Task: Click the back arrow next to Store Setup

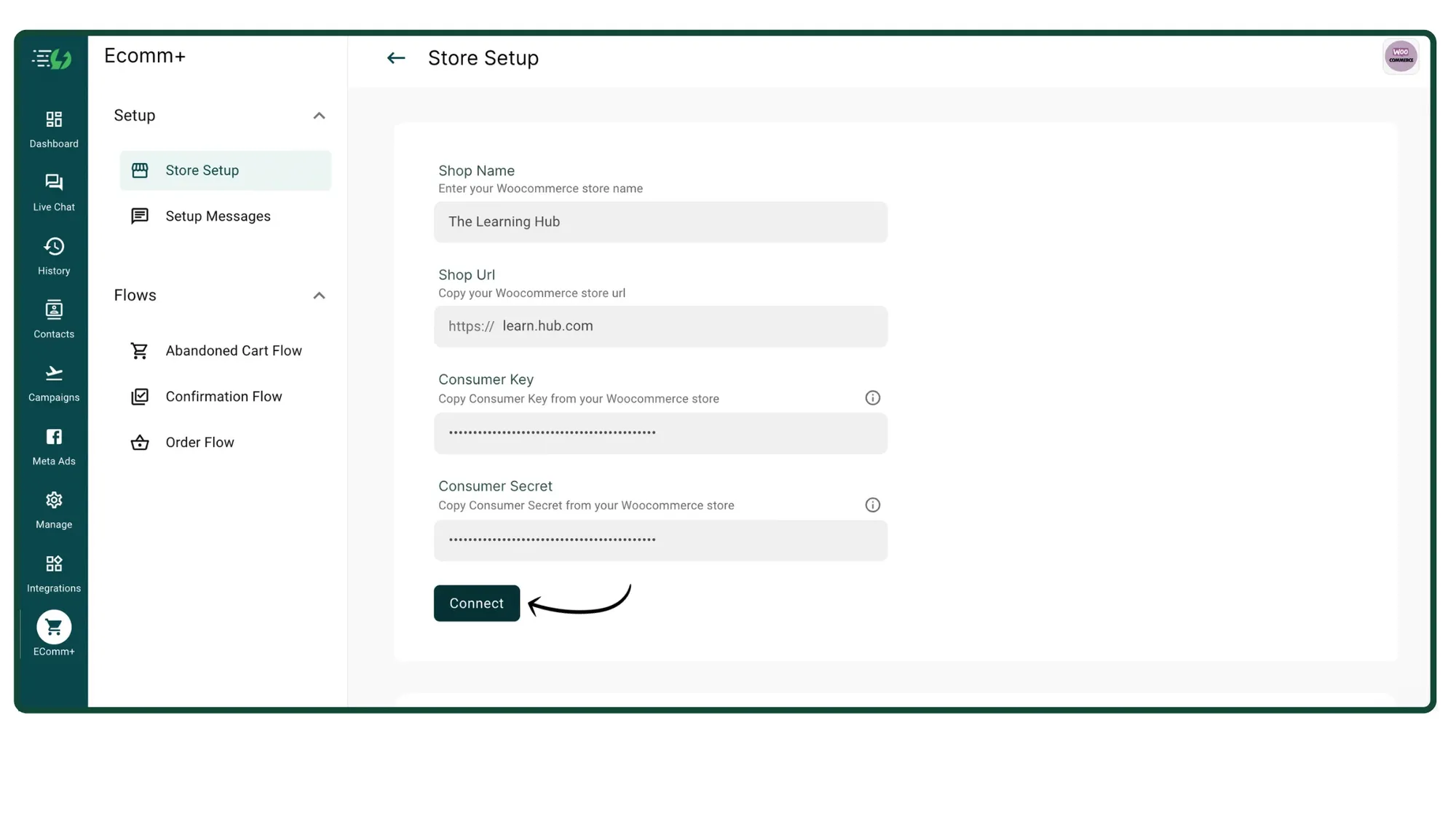Action: pos(395,58)
